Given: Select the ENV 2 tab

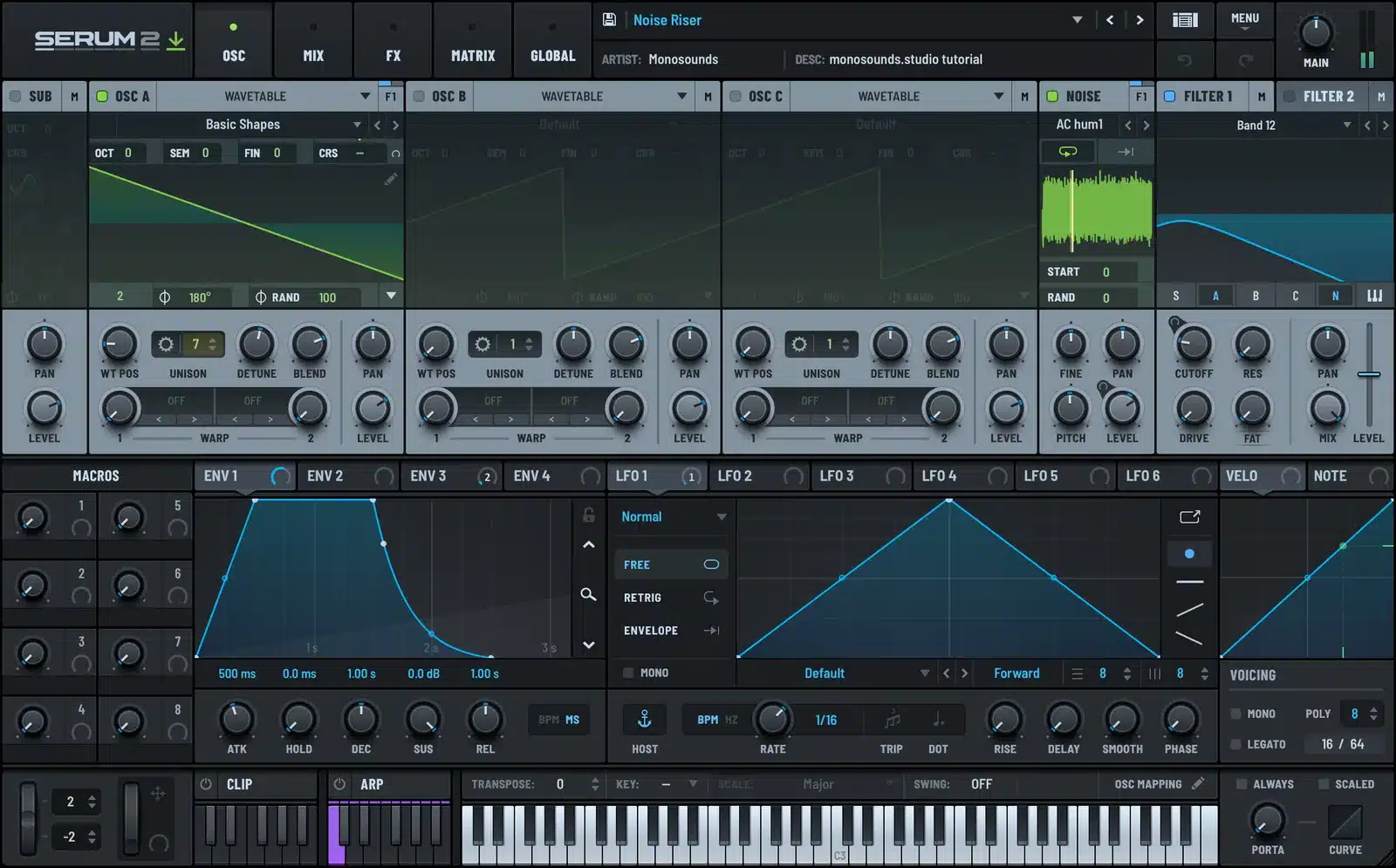Looking at the screenshot, I should (x=348, y=475).
